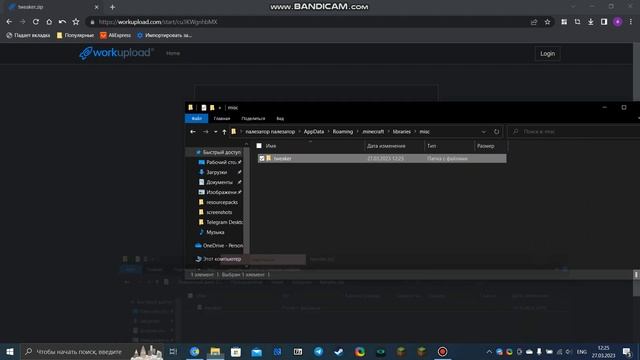
Task: Expand the Explorer address path history dropdown
Action: tap(484, 132)
